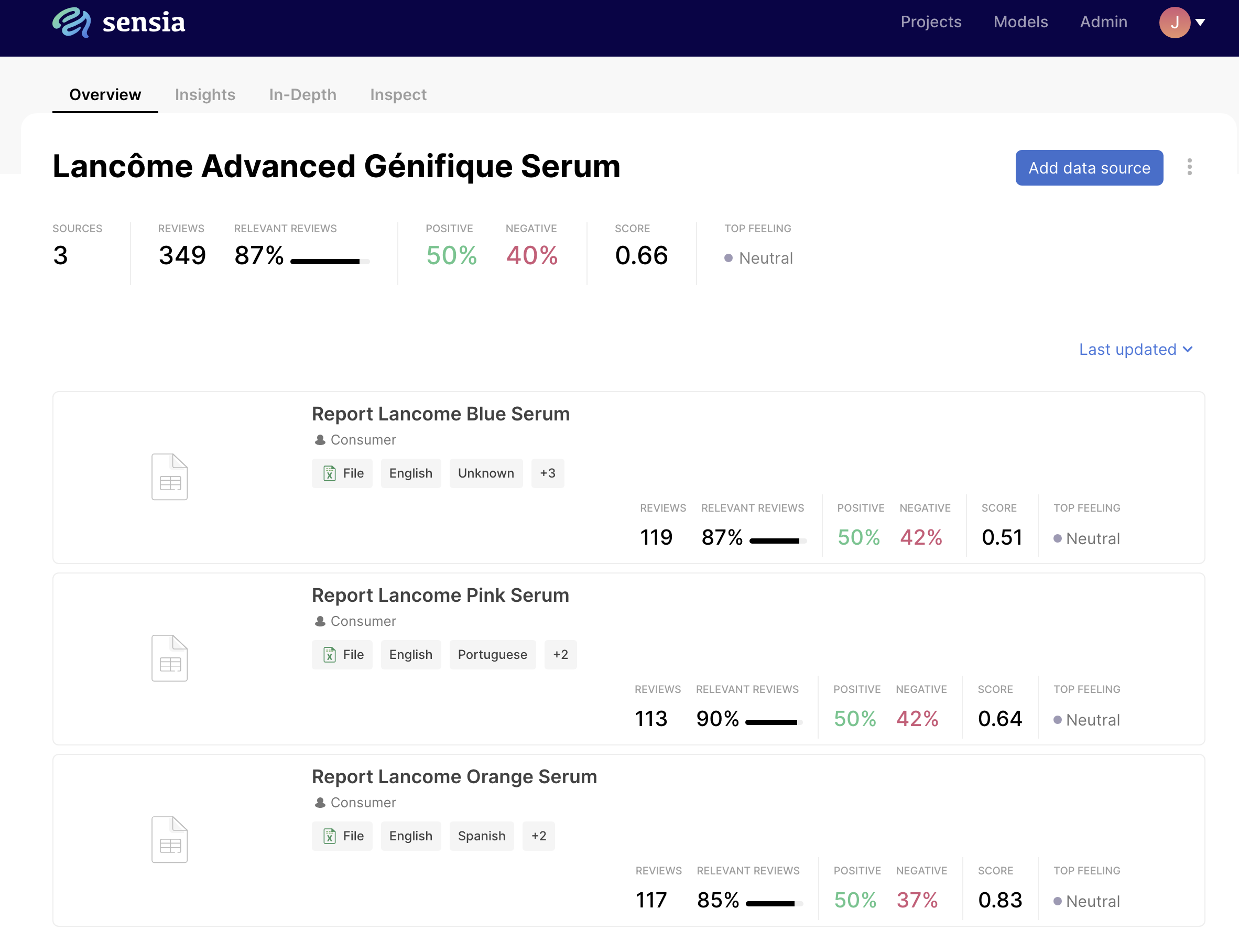Open the Projects menu in the top bar
The height and width of the screenshot is (952, 1239).
click(x=931, y=21)
